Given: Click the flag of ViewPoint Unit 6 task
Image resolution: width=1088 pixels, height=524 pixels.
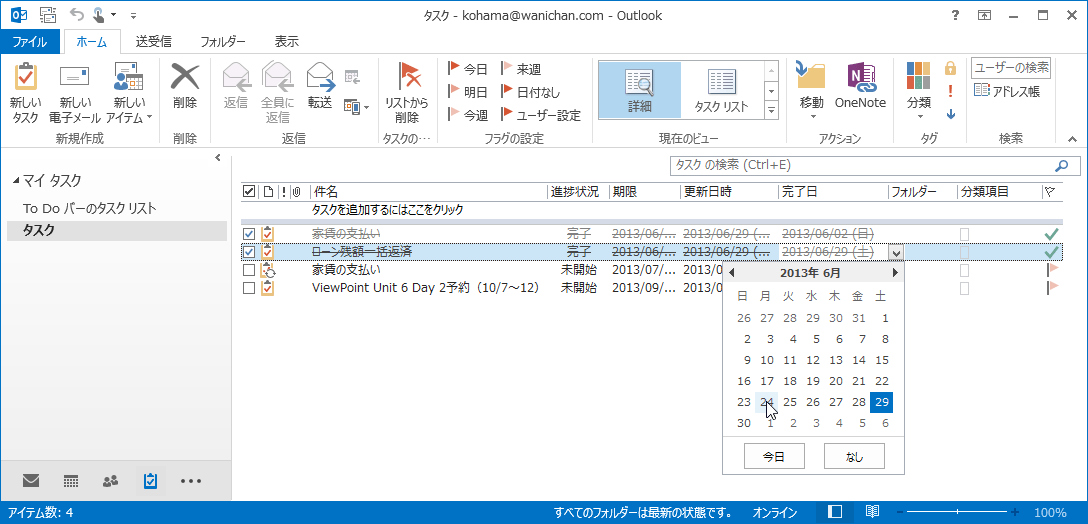Looking at the screenshot, I should [1053, 287].
